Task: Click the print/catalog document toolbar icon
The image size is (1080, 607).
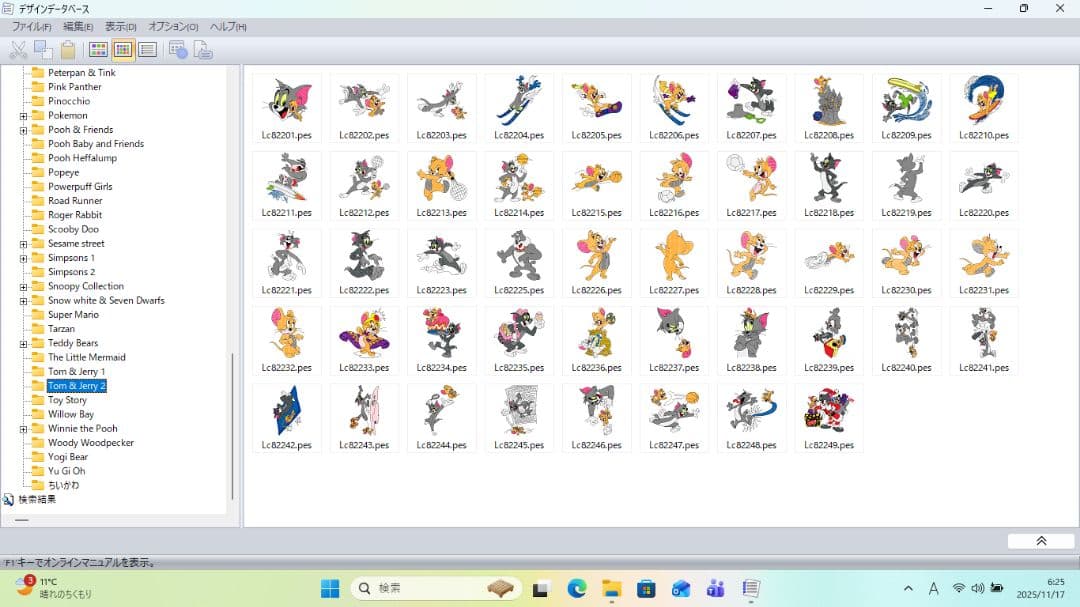Action: click(202, 50)
